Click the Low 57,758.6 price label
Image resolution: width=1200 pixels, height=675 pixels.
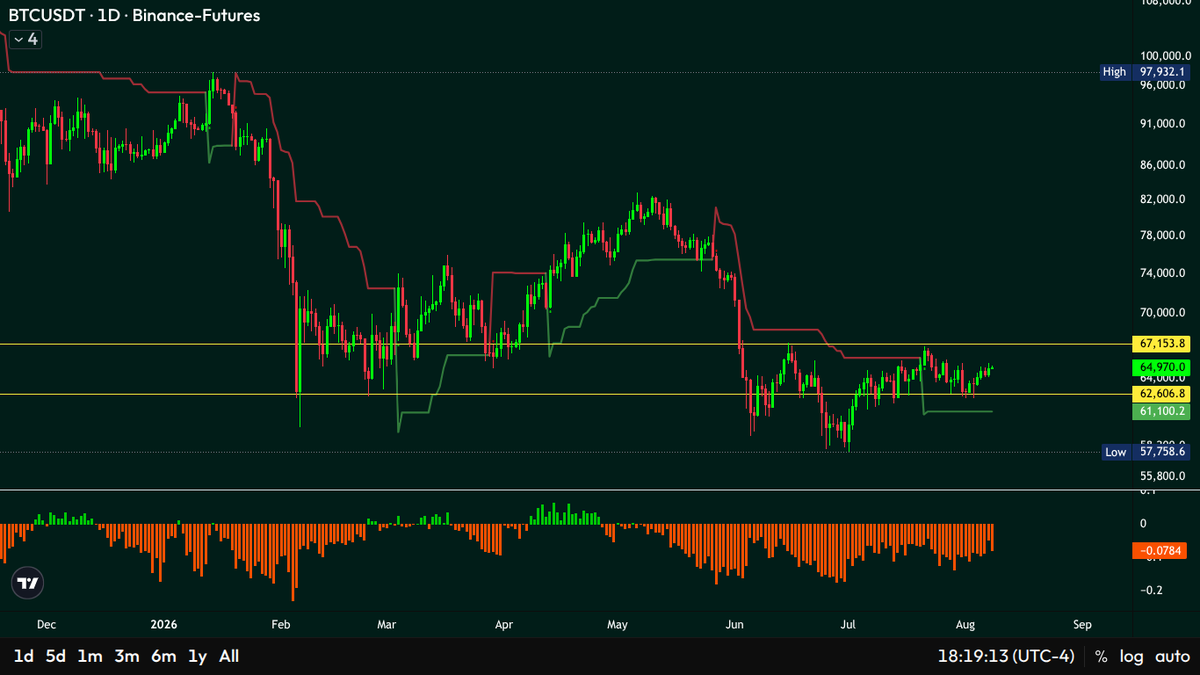(1145, 452)
